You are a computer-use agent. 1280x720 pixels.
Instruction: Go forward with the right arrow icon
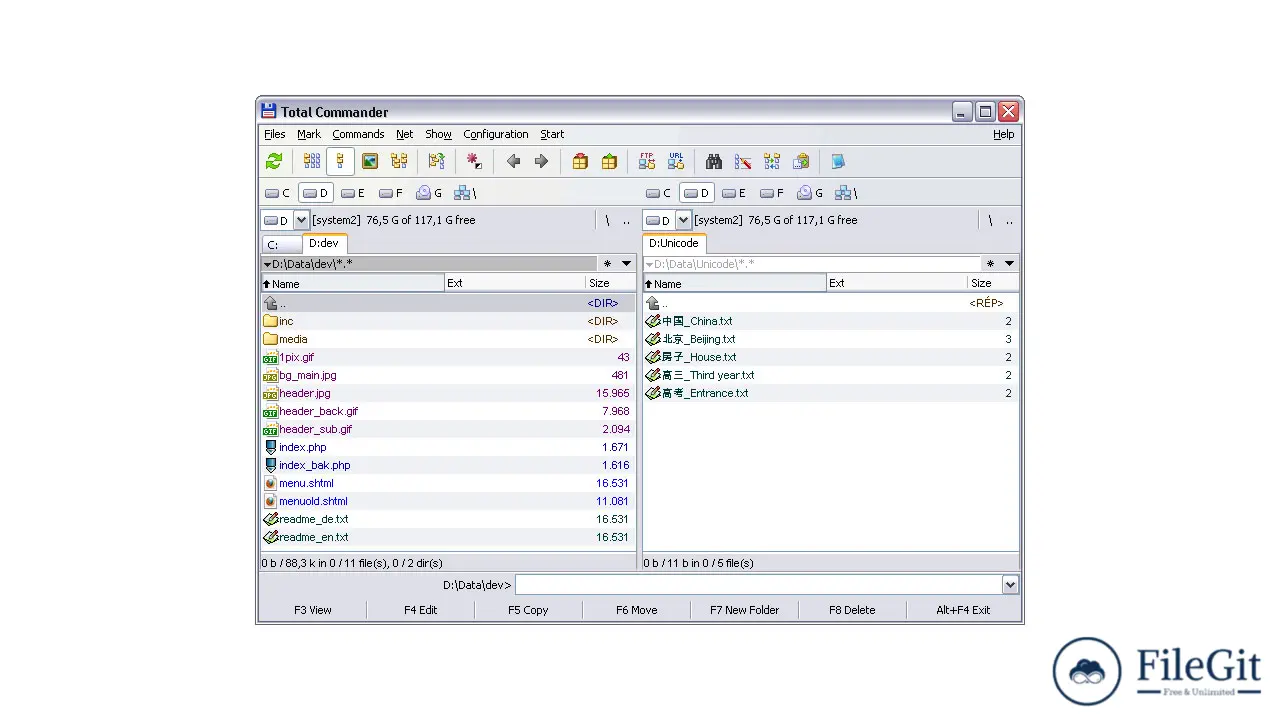pyautogui.click(x=541, y=161)
